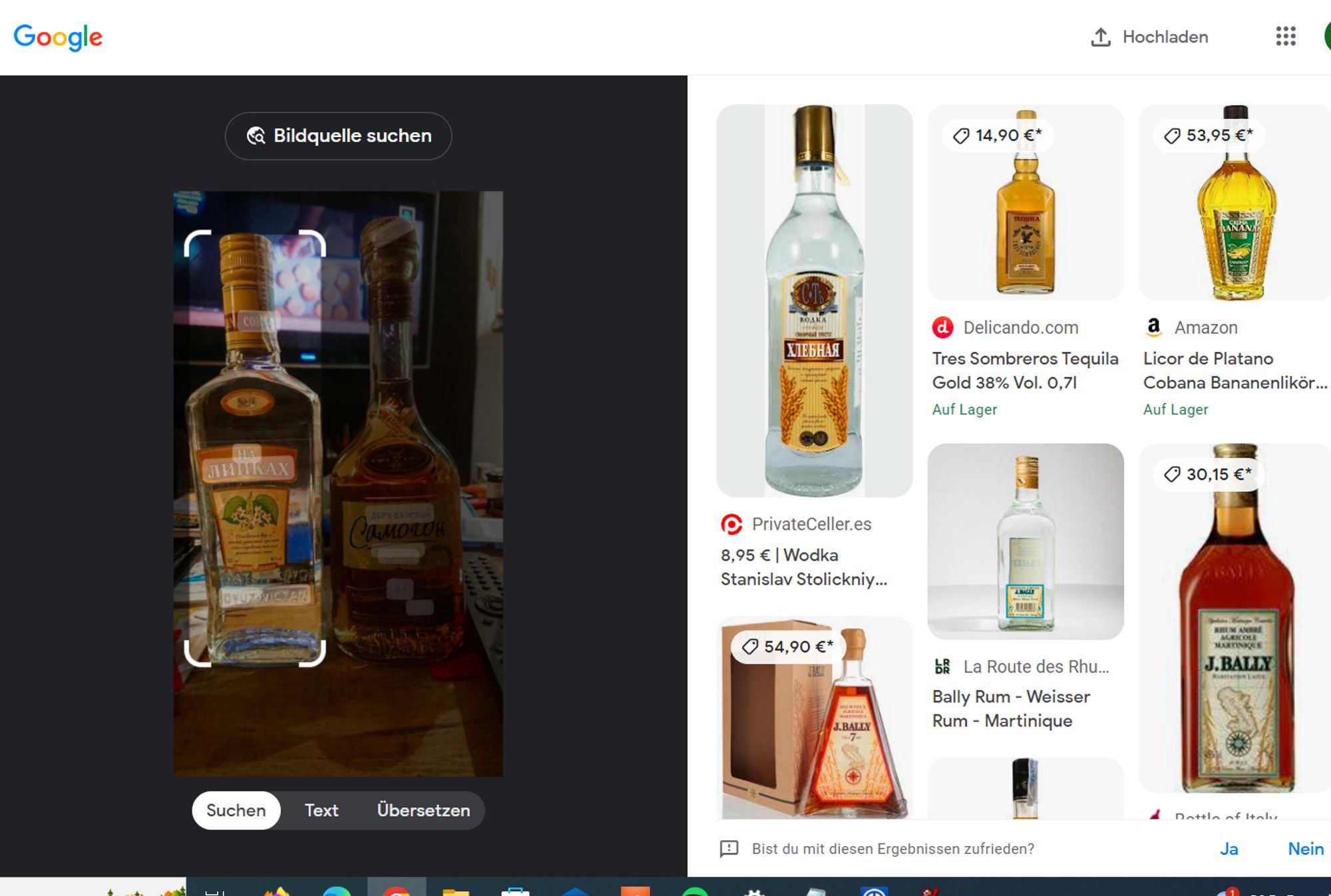Click the upload/Hochladen icon
1331x896 pixels.
click(1101, 37)
